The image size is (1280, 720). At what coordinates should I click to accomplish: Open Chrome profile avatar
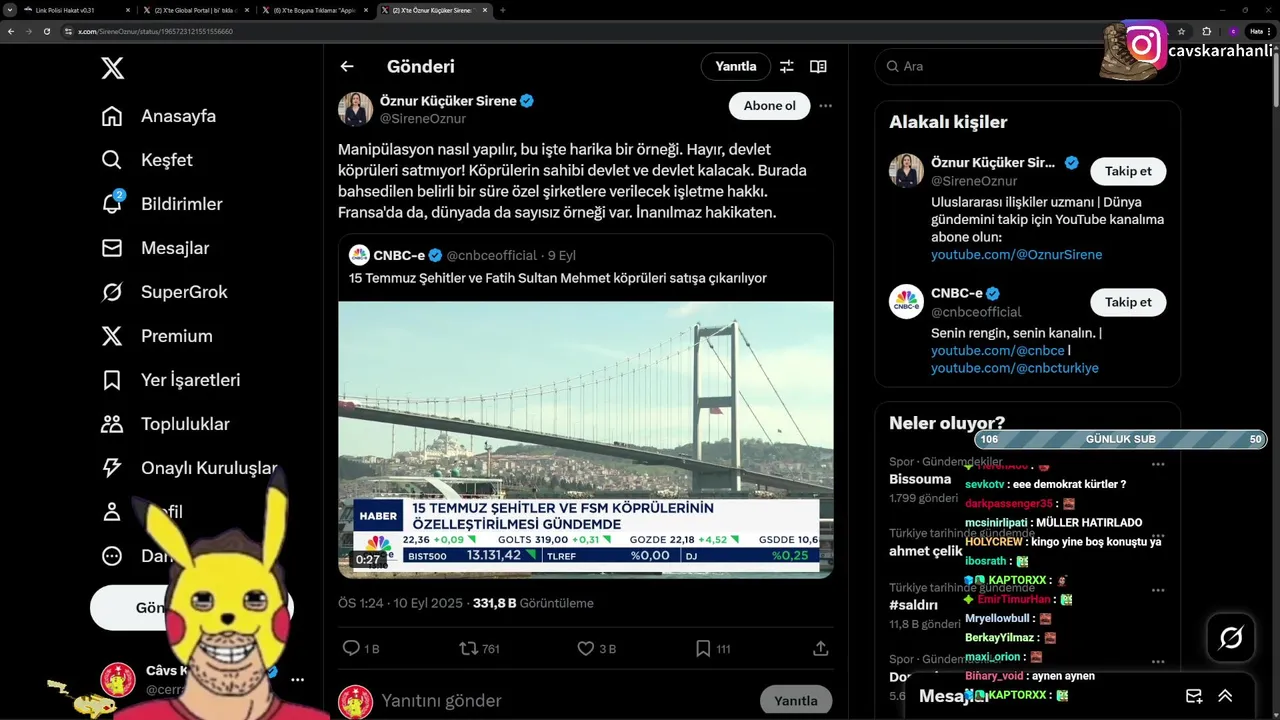(1233, 31)
